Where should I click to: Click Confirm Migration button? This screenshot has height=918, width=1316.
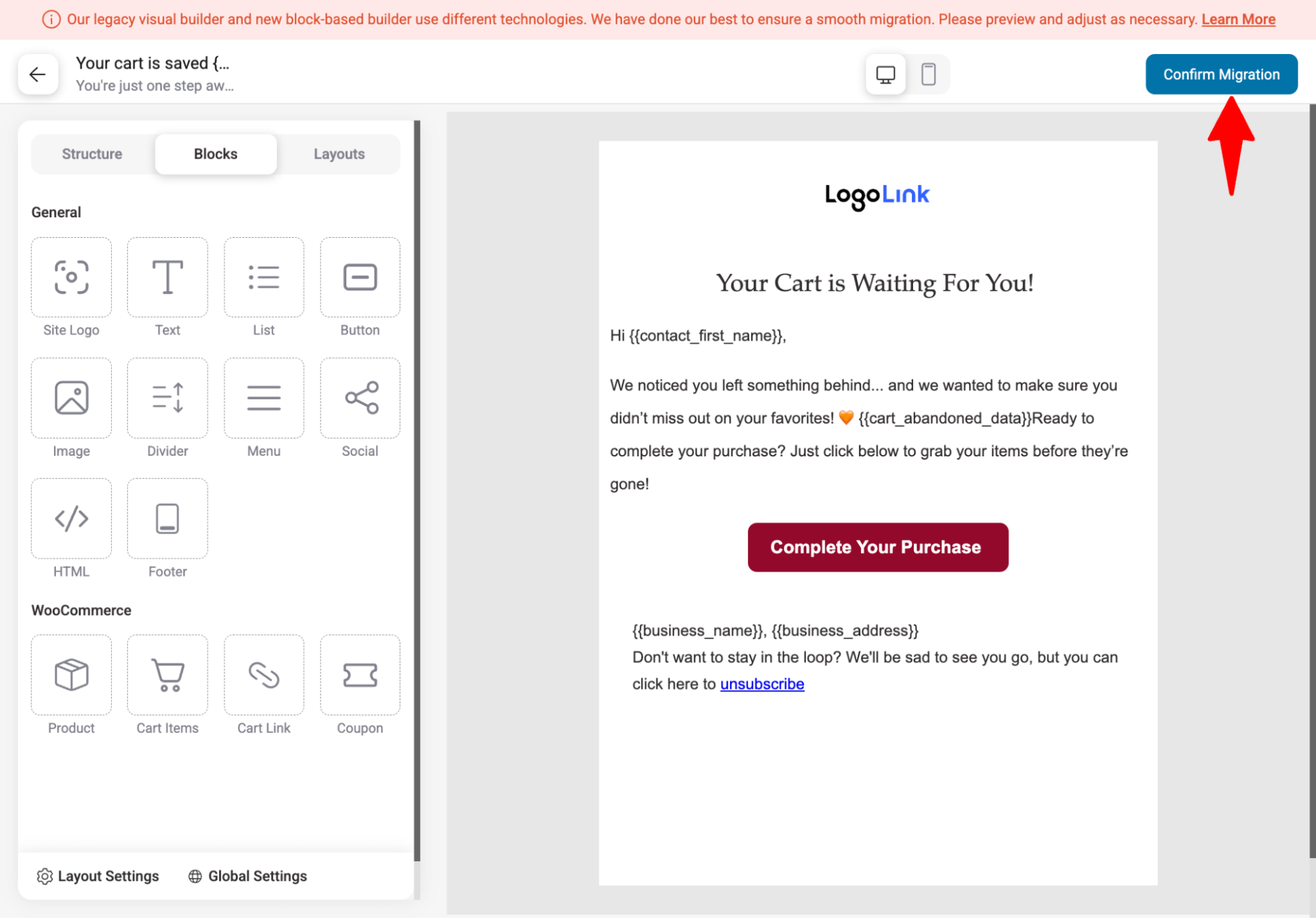tap(1222, 74)
